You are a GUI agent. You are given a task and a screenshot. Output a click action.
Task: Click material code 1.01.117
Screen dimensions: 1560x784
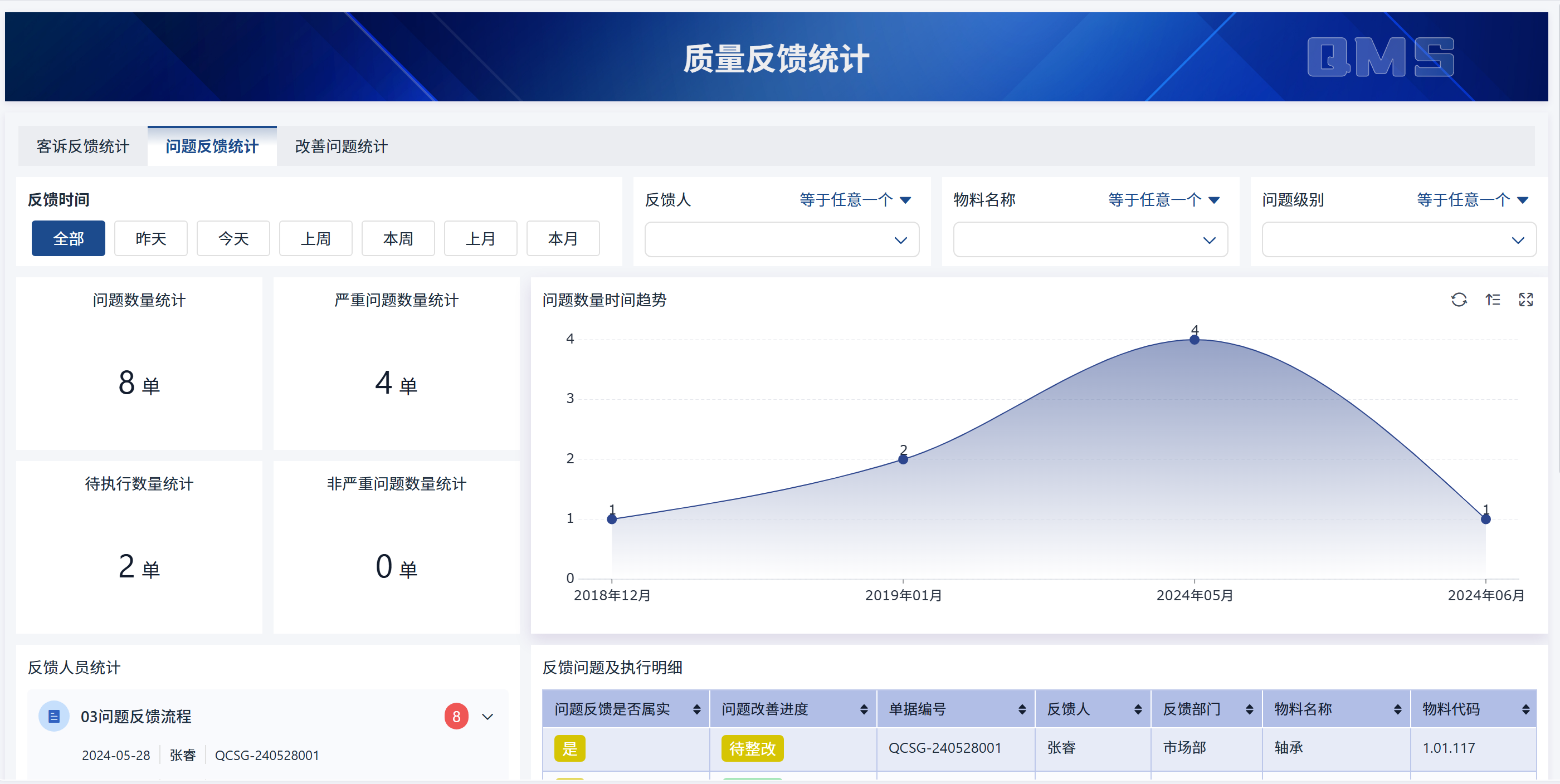tap(1449, 748)
